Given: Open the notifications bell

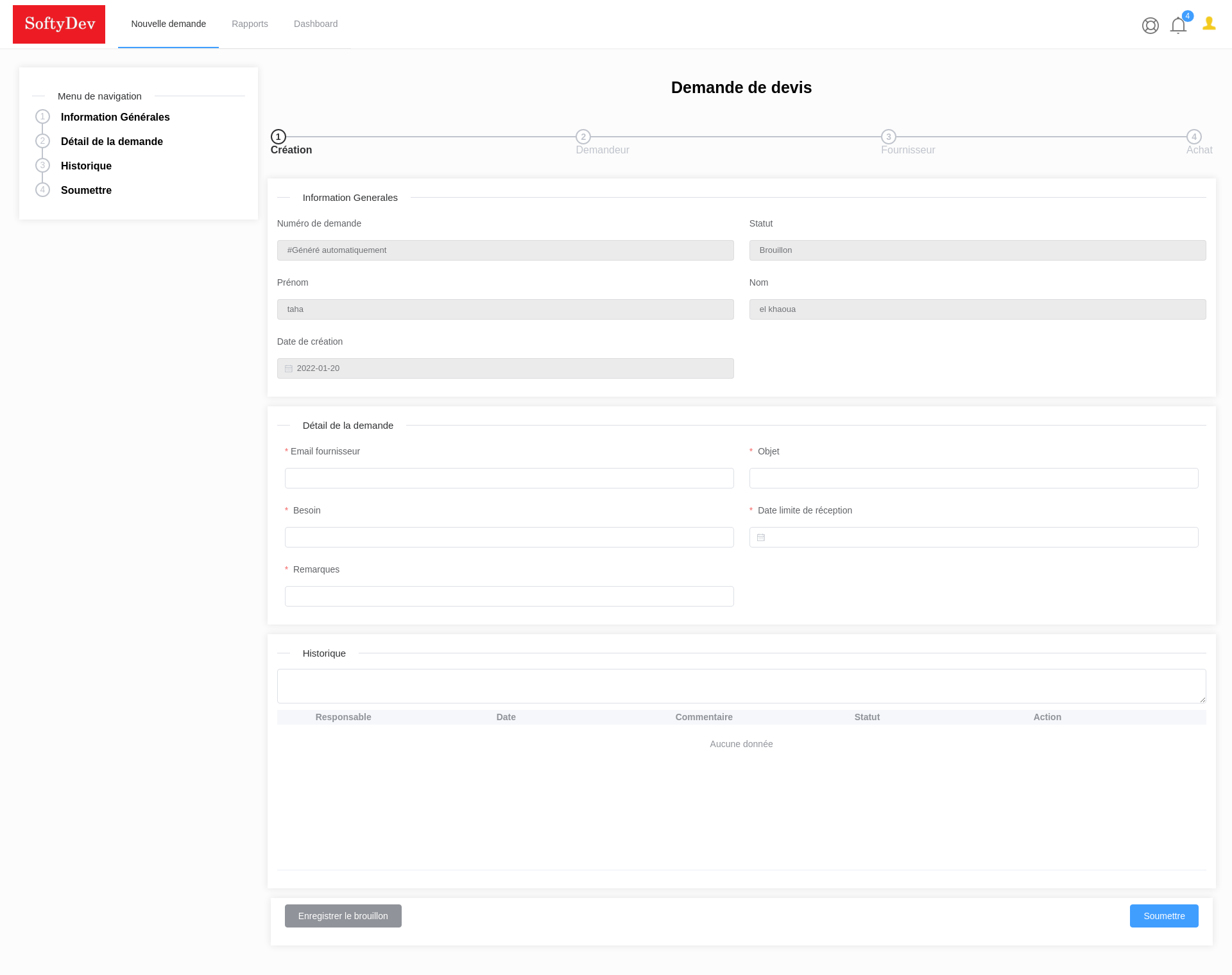Looking at the screenshot, I should (x=1177, y=26).
